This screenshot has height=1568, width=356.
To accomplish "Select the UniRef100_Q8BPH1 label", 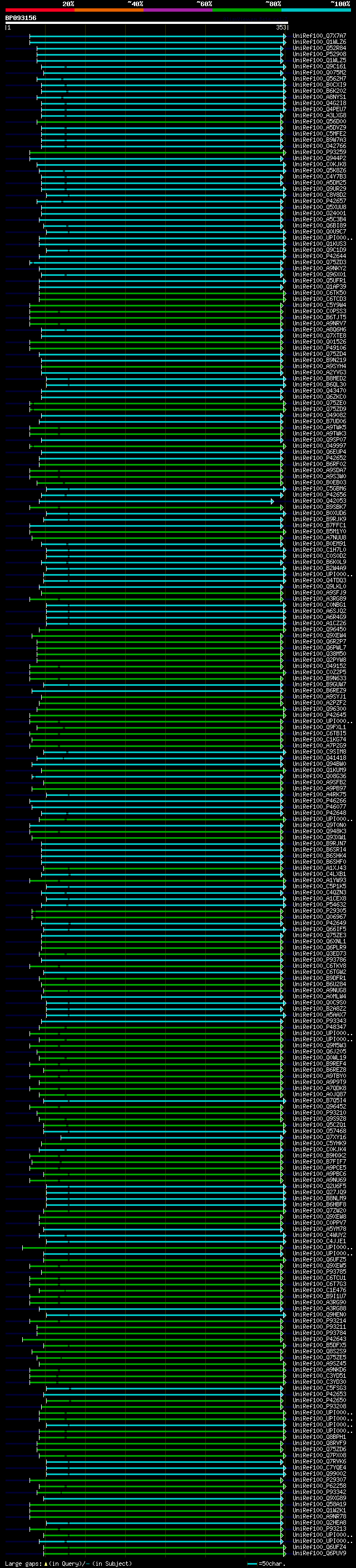I will (319, 1437).
